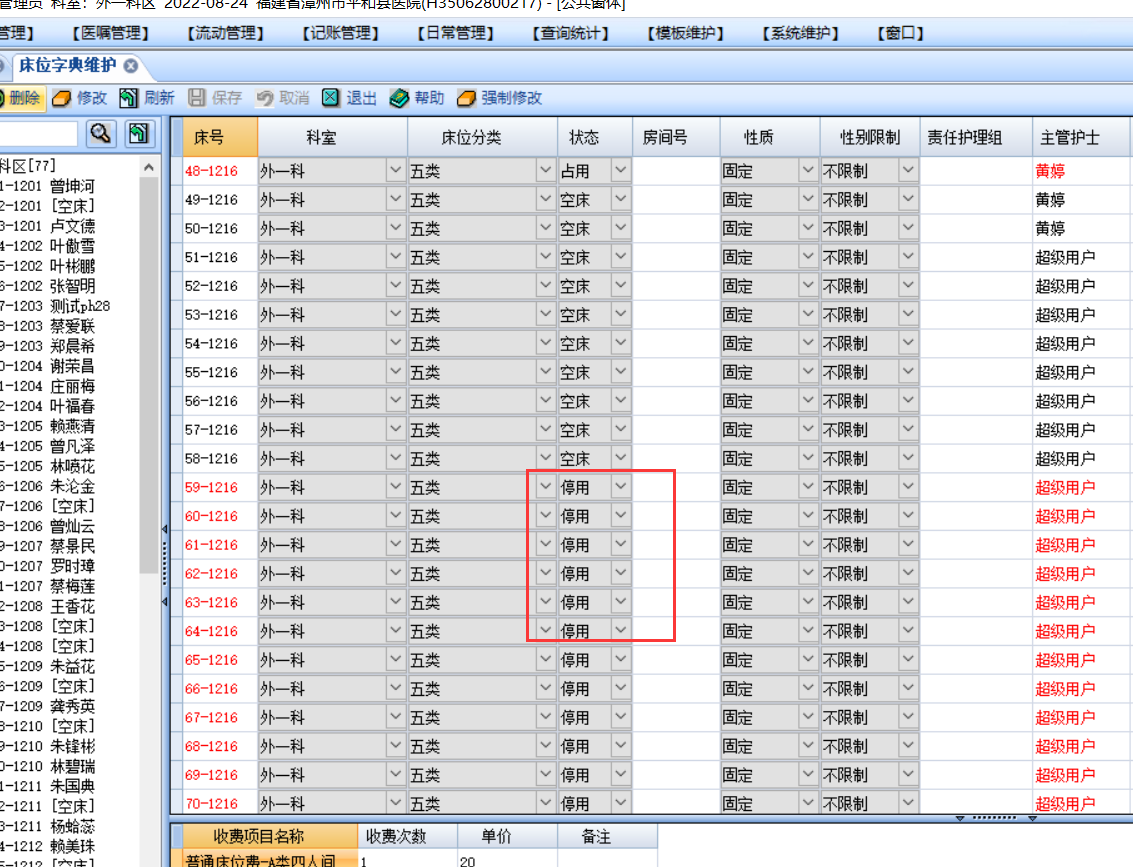The height and width of the screenshot is (867, 1133).
Task: Select patient 龚秀英 in bed list
Action: click(48, 707)
